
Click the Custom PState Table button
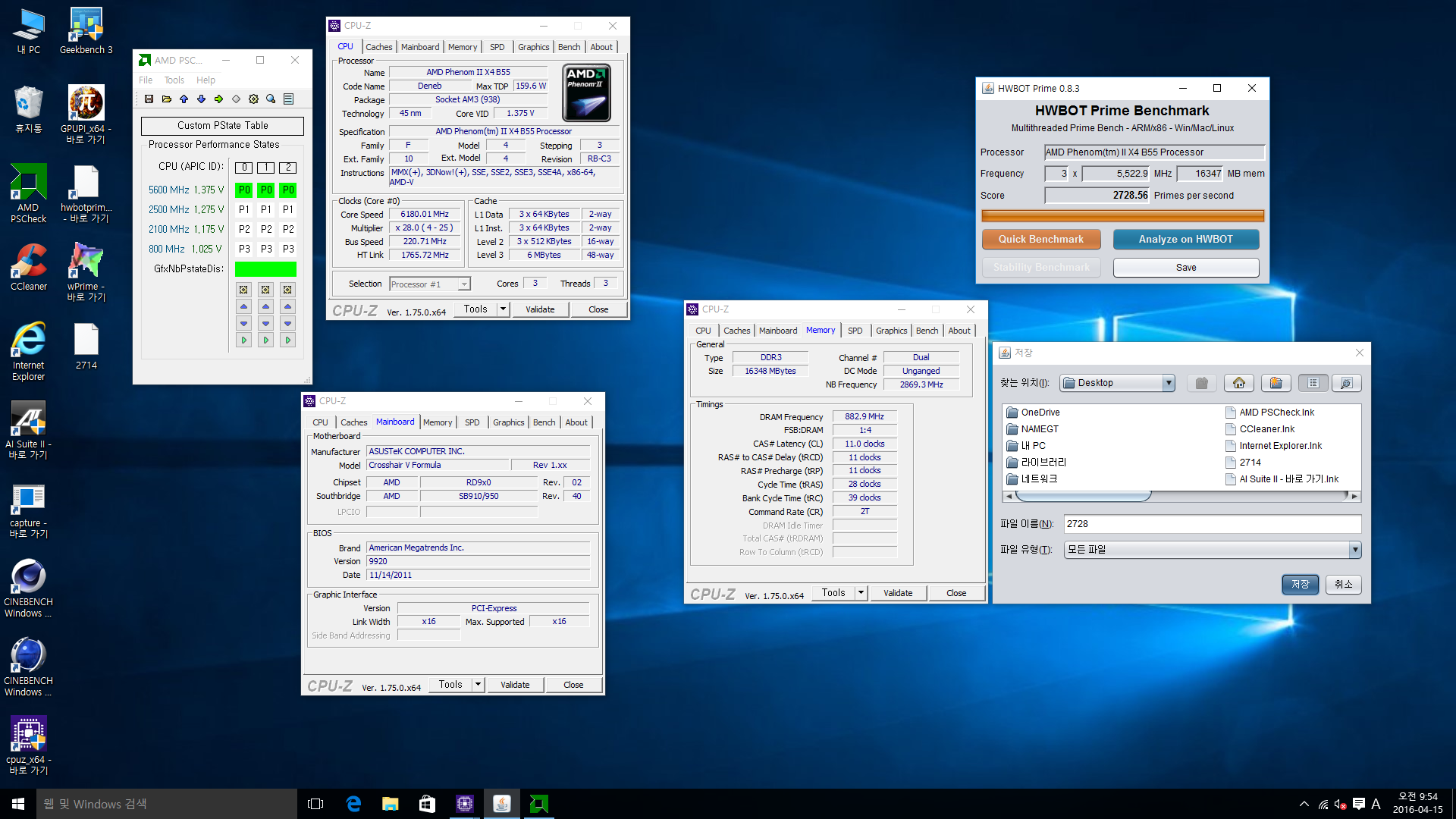tap(222, 126)
